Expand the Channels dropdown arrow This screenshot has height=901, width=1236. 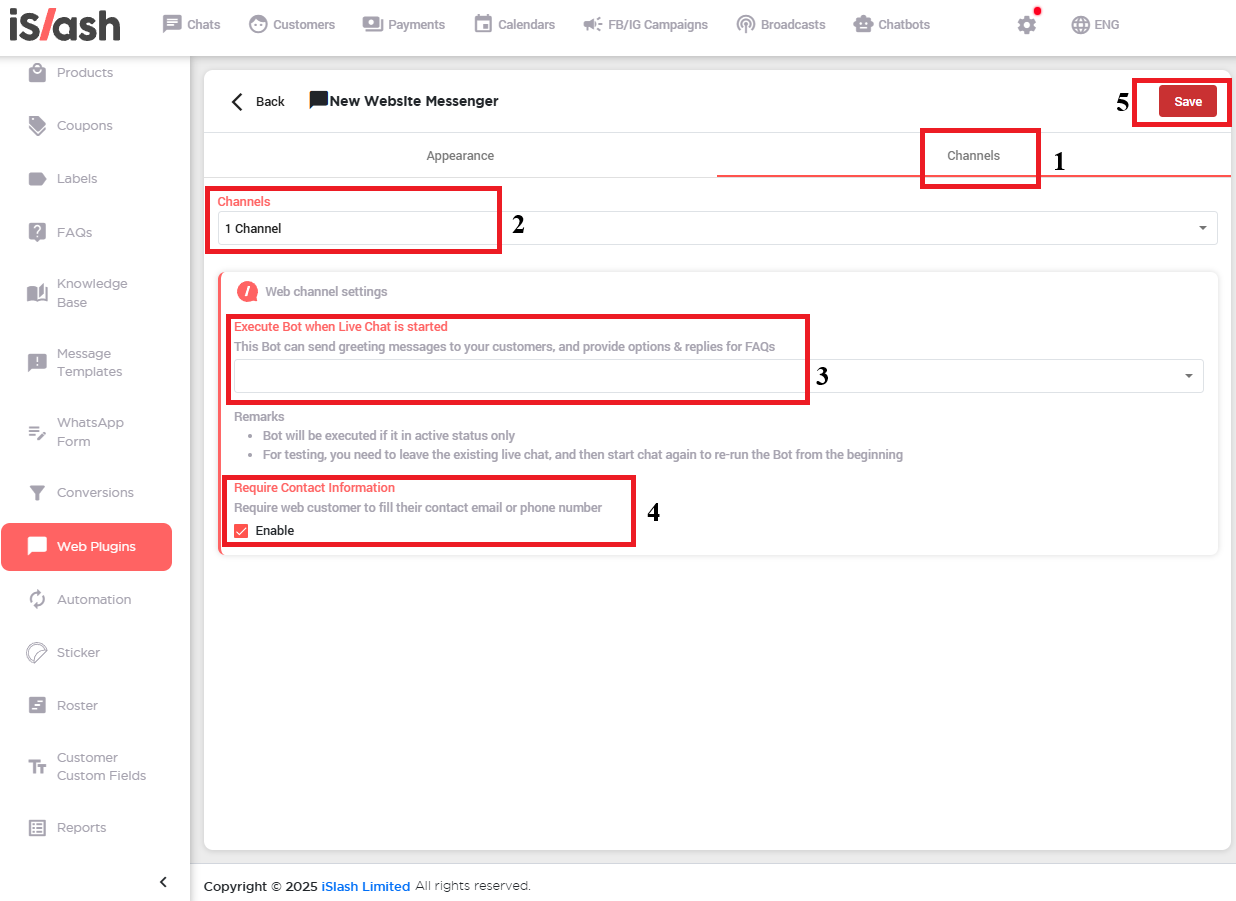[1202, 229]
